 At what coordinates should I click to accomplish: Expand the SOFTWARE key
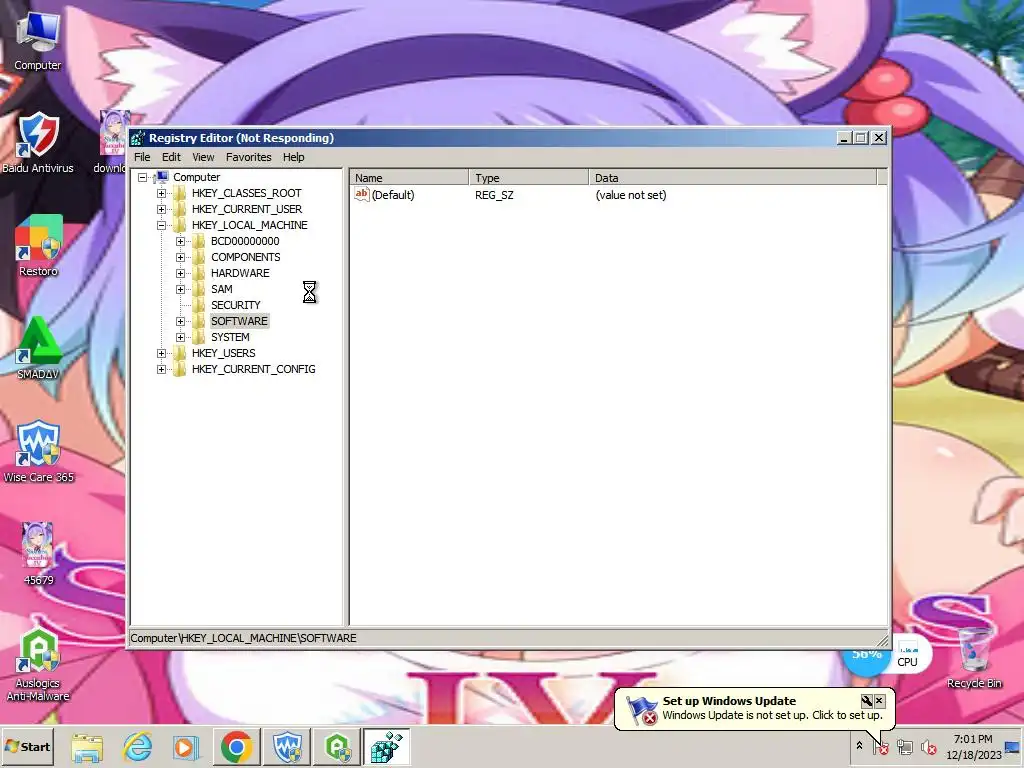pyautogui.click(x=180, y=321)
